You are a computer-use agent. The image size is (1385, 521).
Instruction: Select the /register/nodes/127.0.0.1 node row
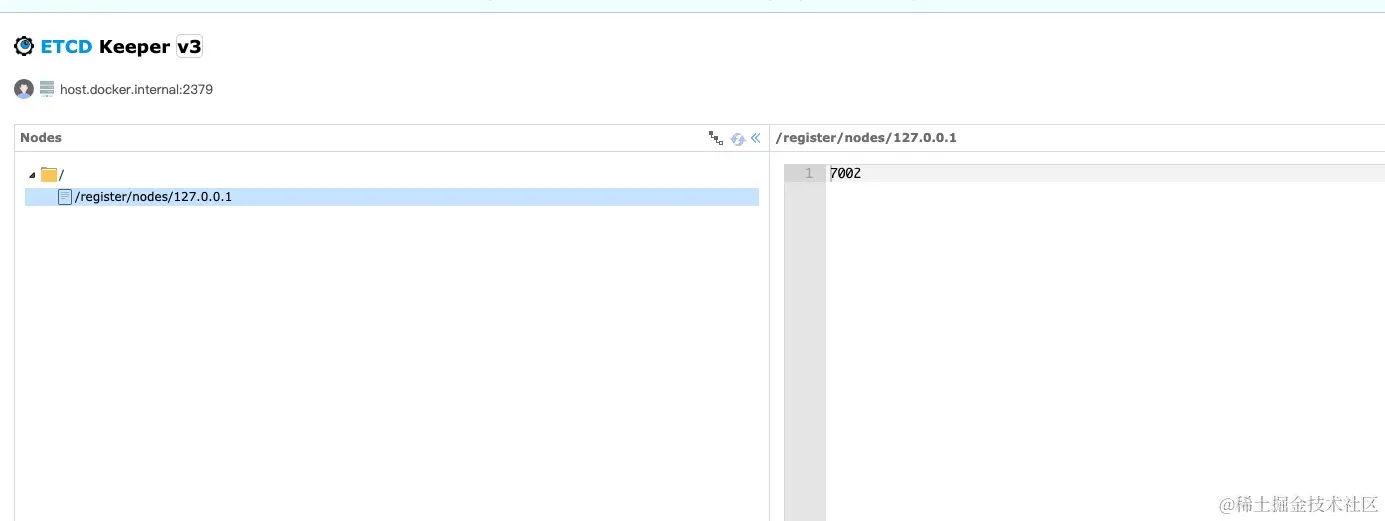pos(392,197)
